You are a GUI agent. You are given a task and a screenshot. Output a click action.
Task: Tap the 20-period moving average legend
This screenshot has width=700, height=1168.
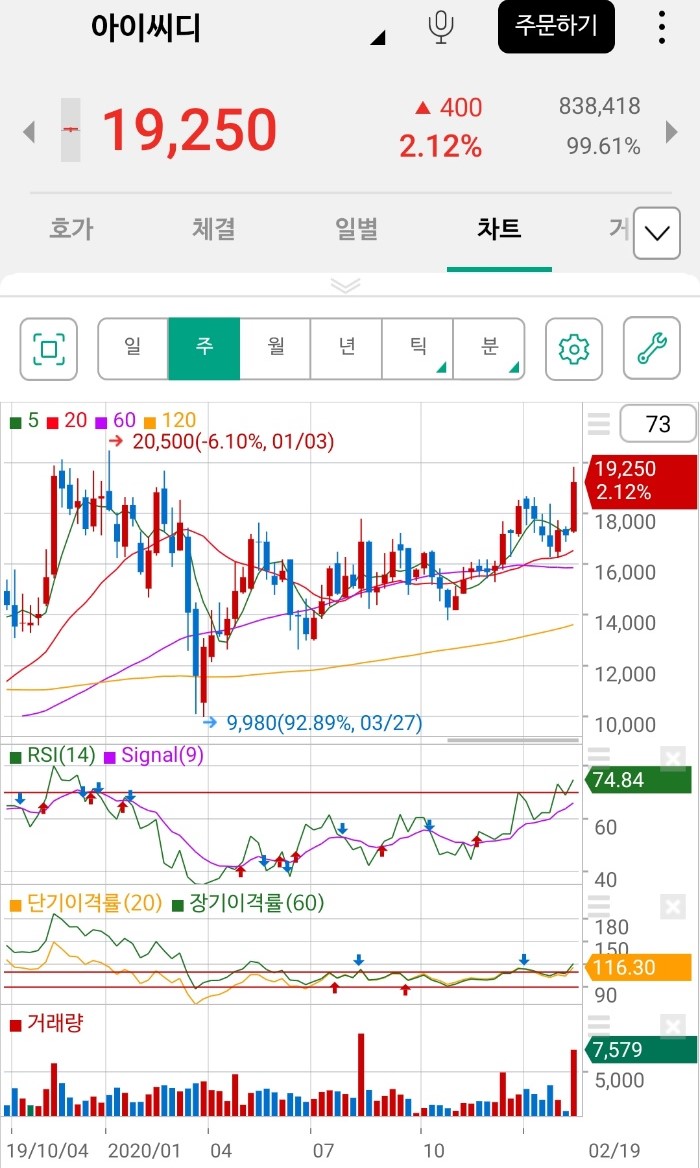[67, 421]
